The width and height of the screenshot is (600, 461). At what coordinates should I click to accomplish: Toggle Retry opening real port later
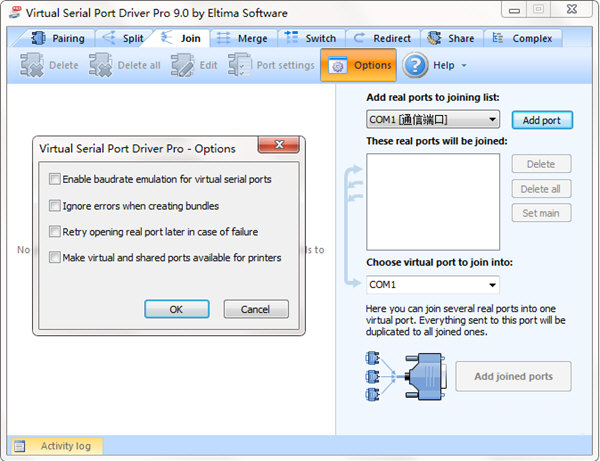point(55,232)
